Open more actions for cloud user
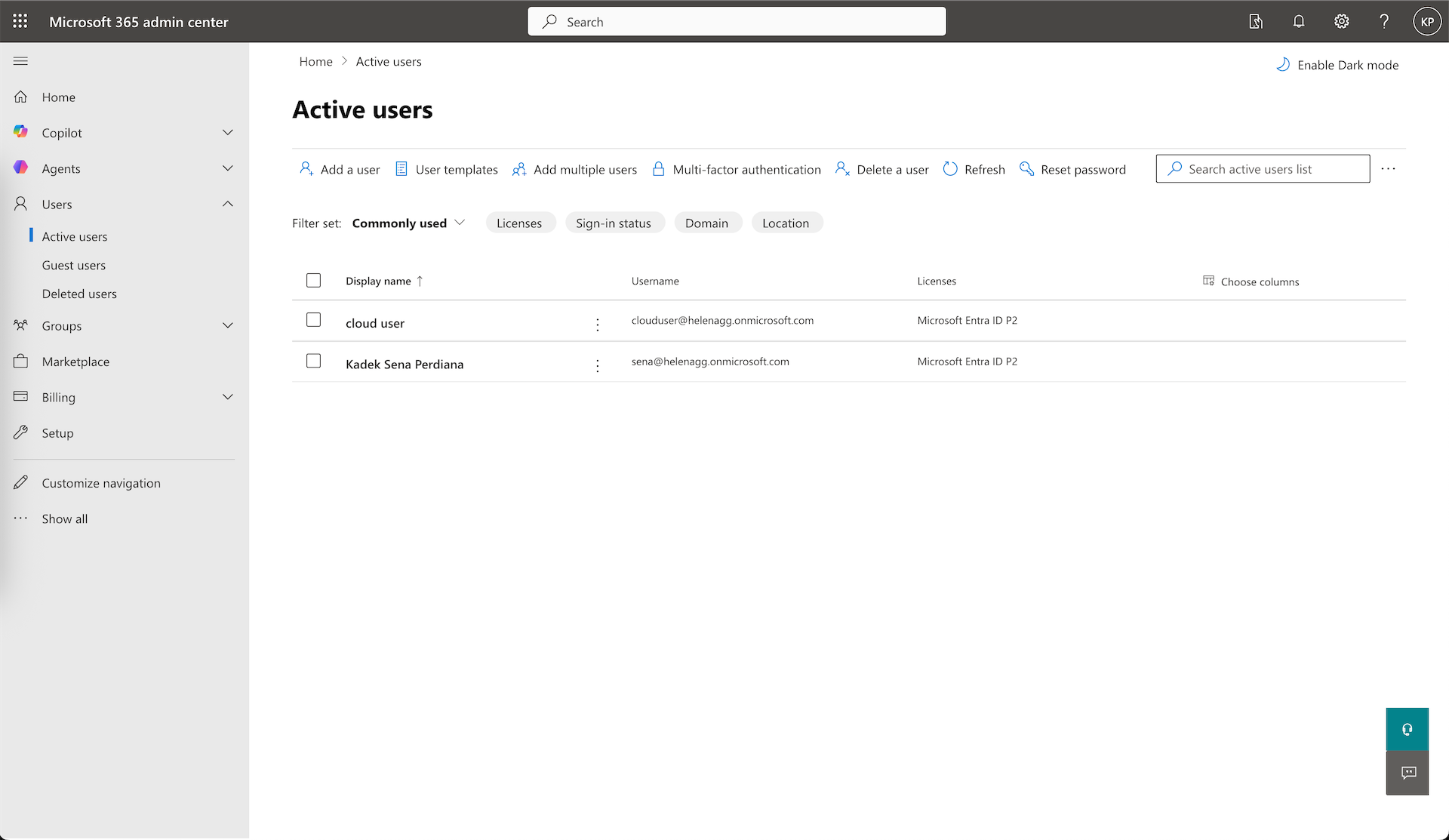Screen dimensions: 1449x840 [597, 325]
